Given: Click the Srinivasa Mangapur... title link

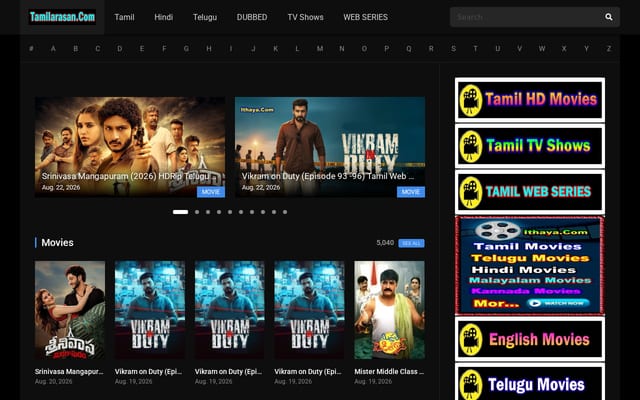Looking at the screenshot, I should [69, 372].
